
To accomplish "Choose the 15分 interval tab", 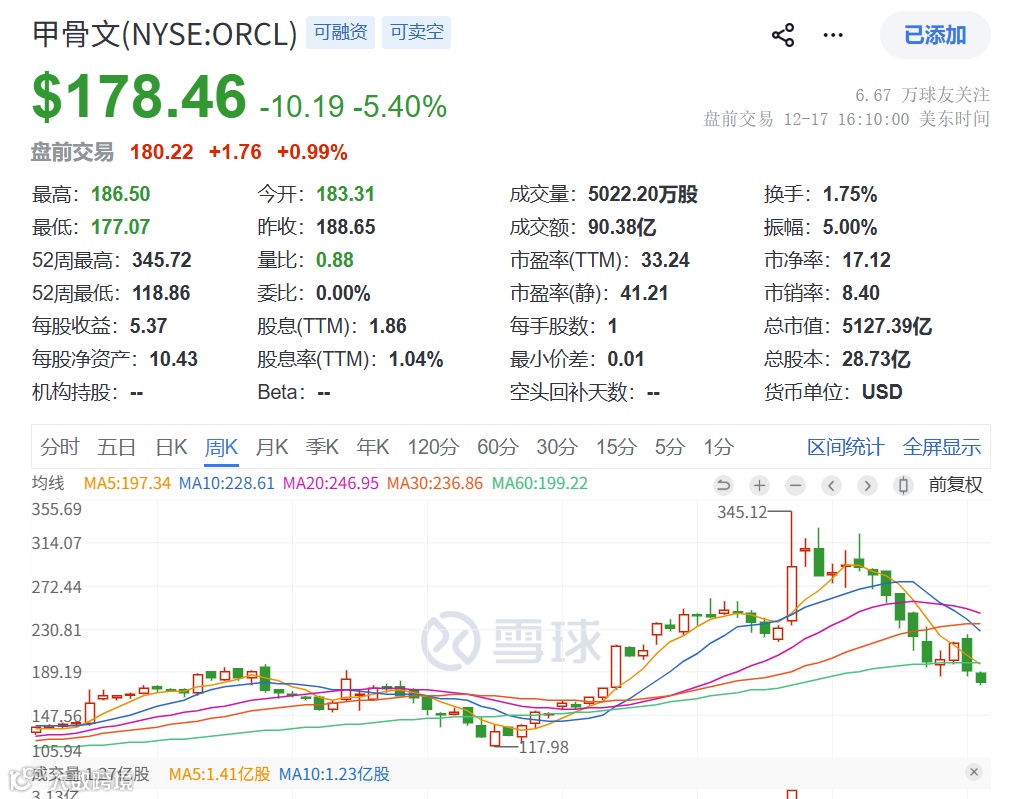I will coord(616,447).
